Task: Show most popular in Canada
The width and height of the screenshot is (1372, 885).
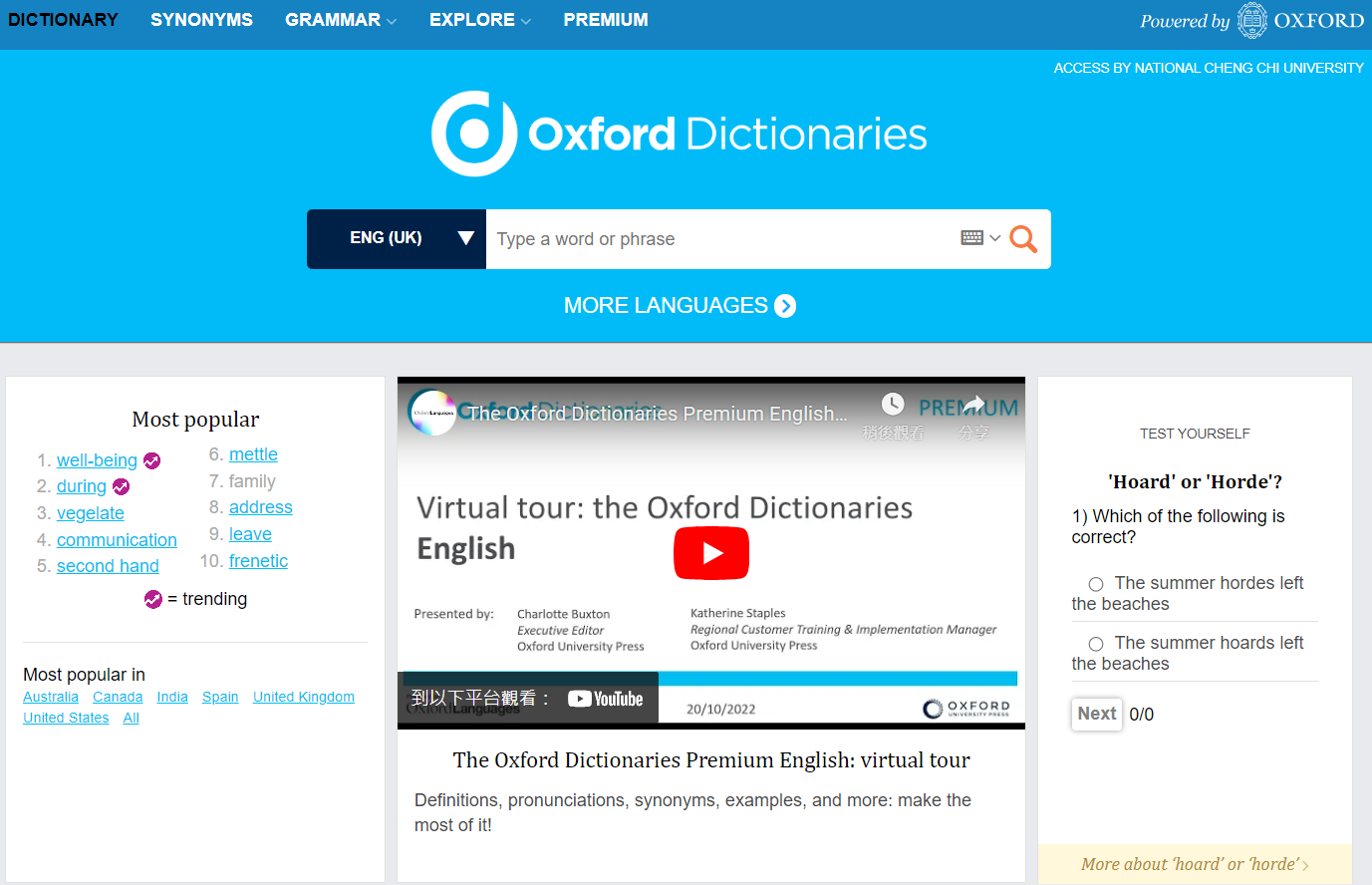Action: click(x=118, y=697)
